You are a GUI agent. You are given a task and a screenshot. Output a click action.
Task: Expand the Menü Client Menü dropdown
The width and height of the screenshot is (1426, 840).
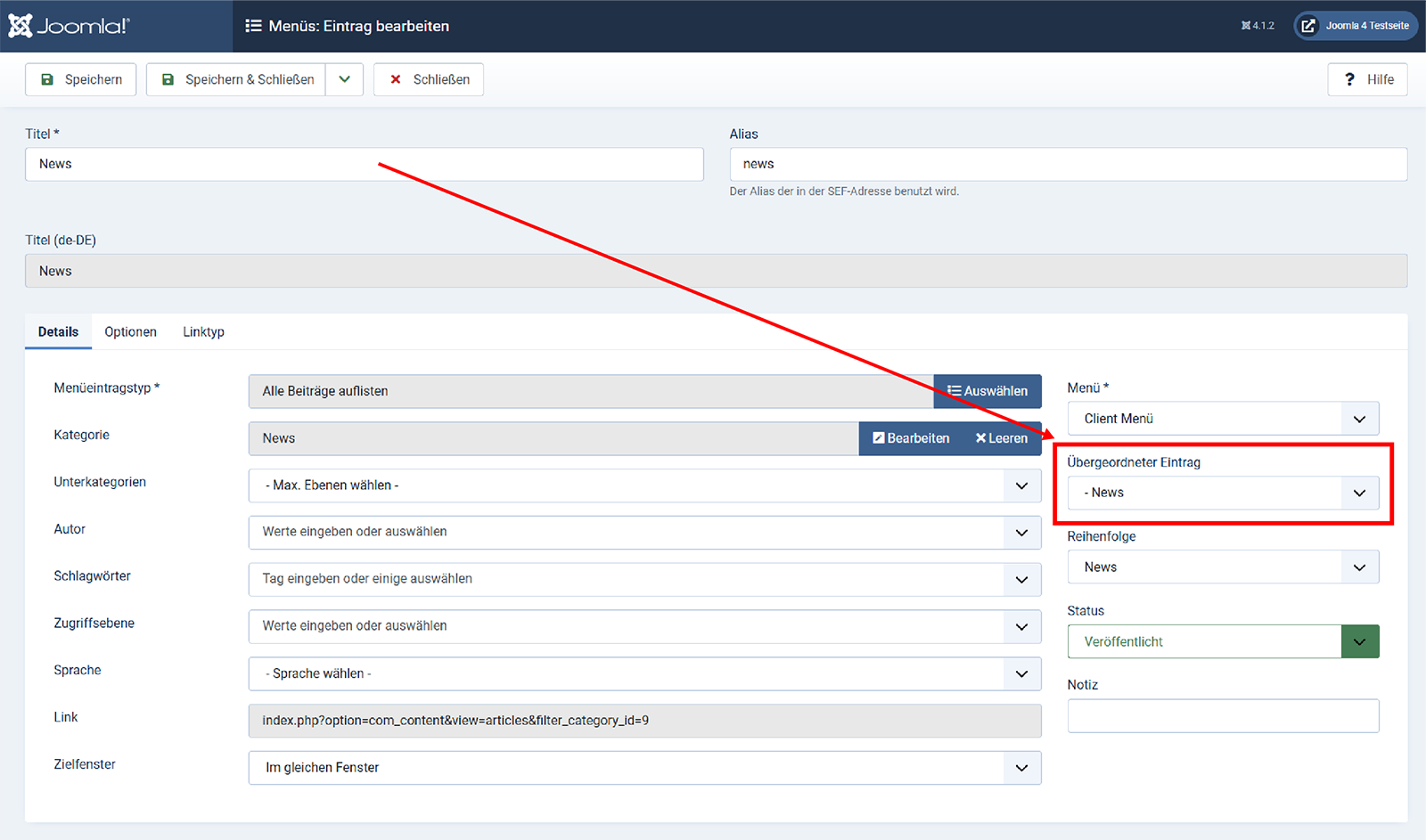[1222, 419]
